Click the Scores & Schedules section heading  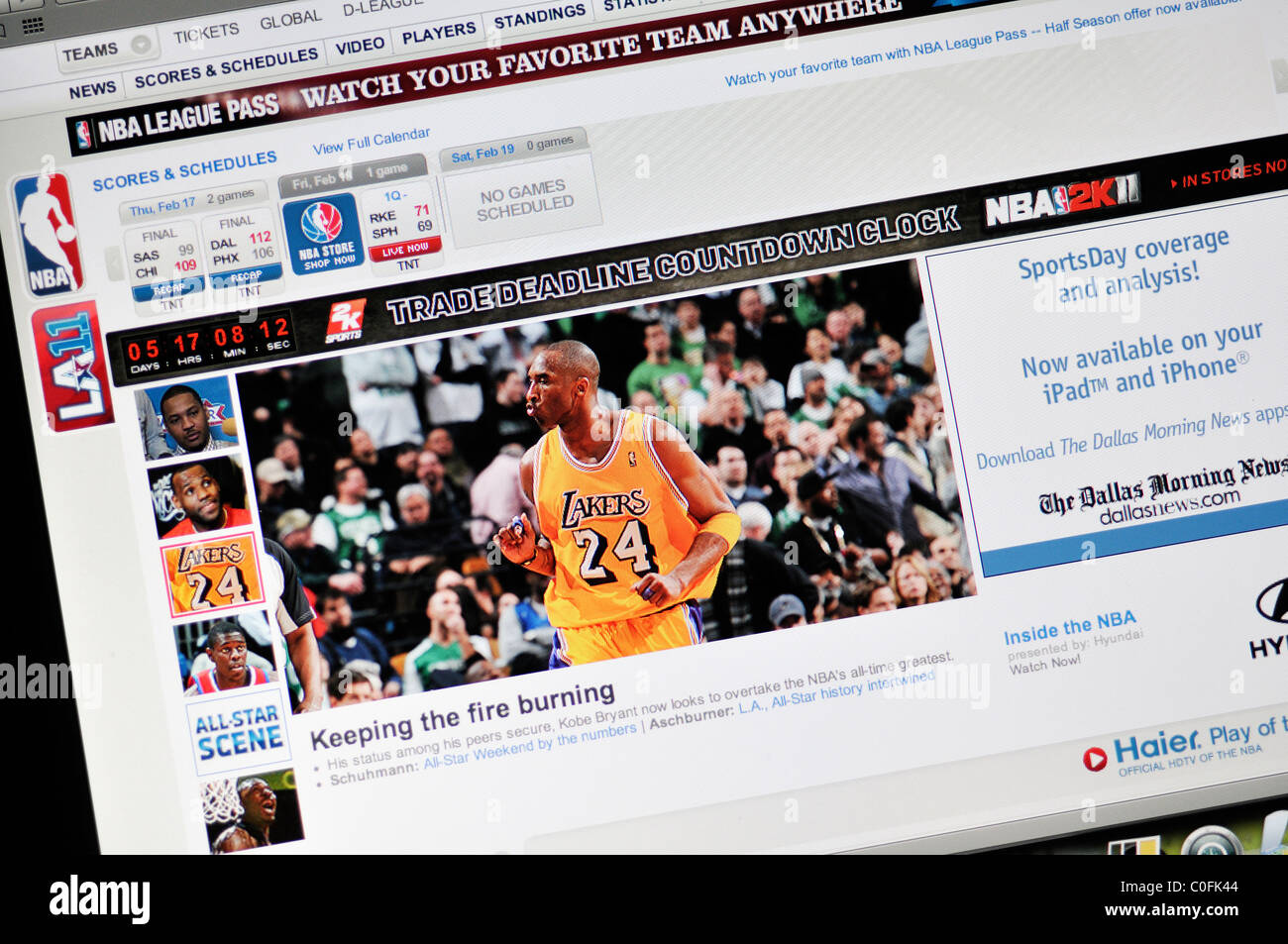tap(184, 171)
